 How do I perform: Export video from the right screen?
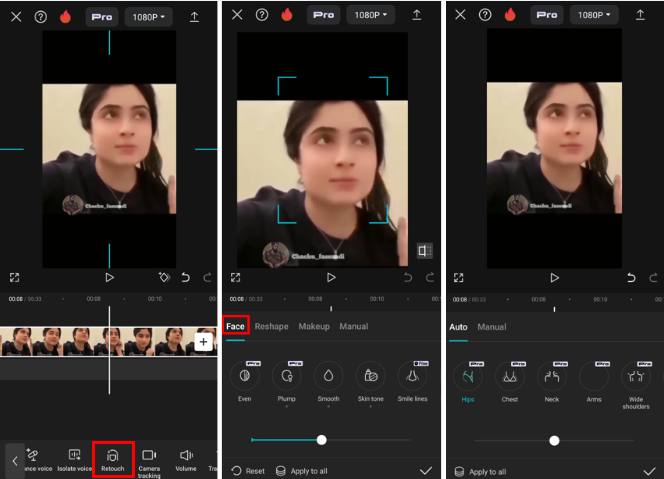point(640,15)
